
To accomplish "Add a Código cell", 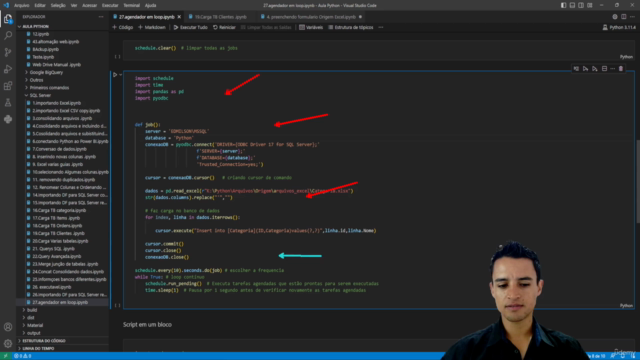I will tap(122, 27).
